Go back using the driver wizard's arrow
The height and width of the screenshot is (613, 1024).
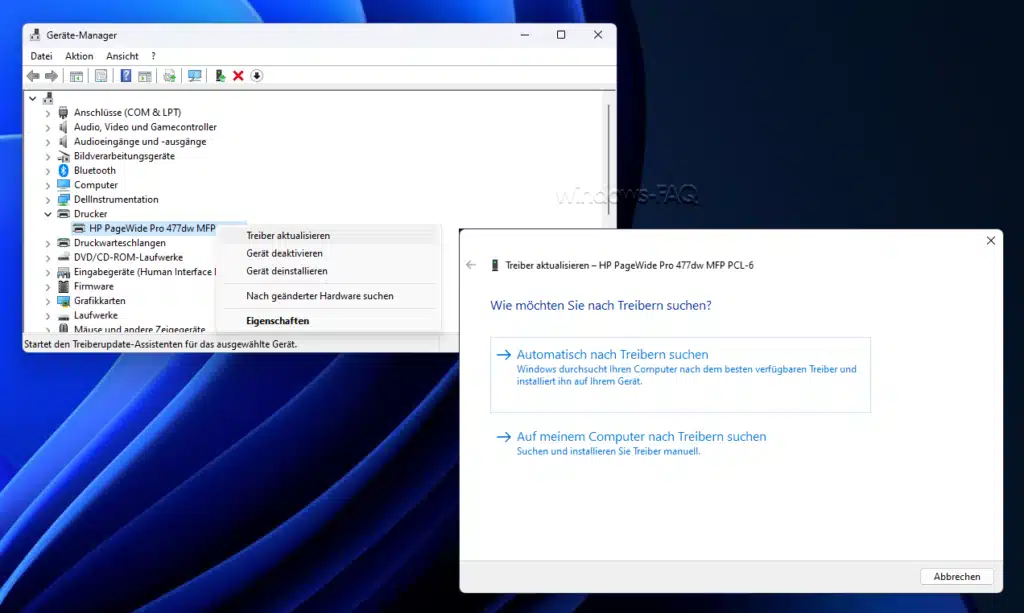click(x=471, y=265)
